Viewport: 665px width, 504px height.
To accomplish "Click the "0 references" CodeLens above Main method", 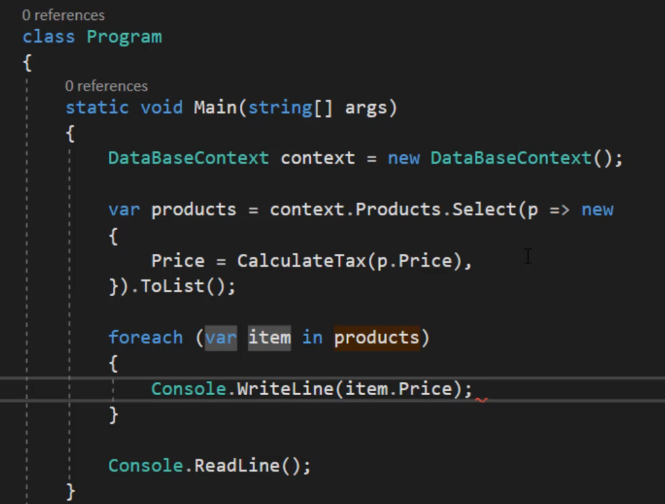I will click(x=106, y=86).
